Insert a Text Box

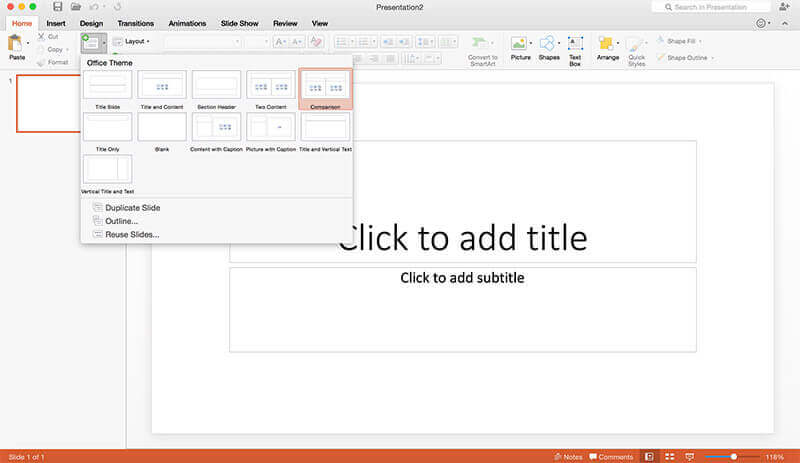point(575,45)
